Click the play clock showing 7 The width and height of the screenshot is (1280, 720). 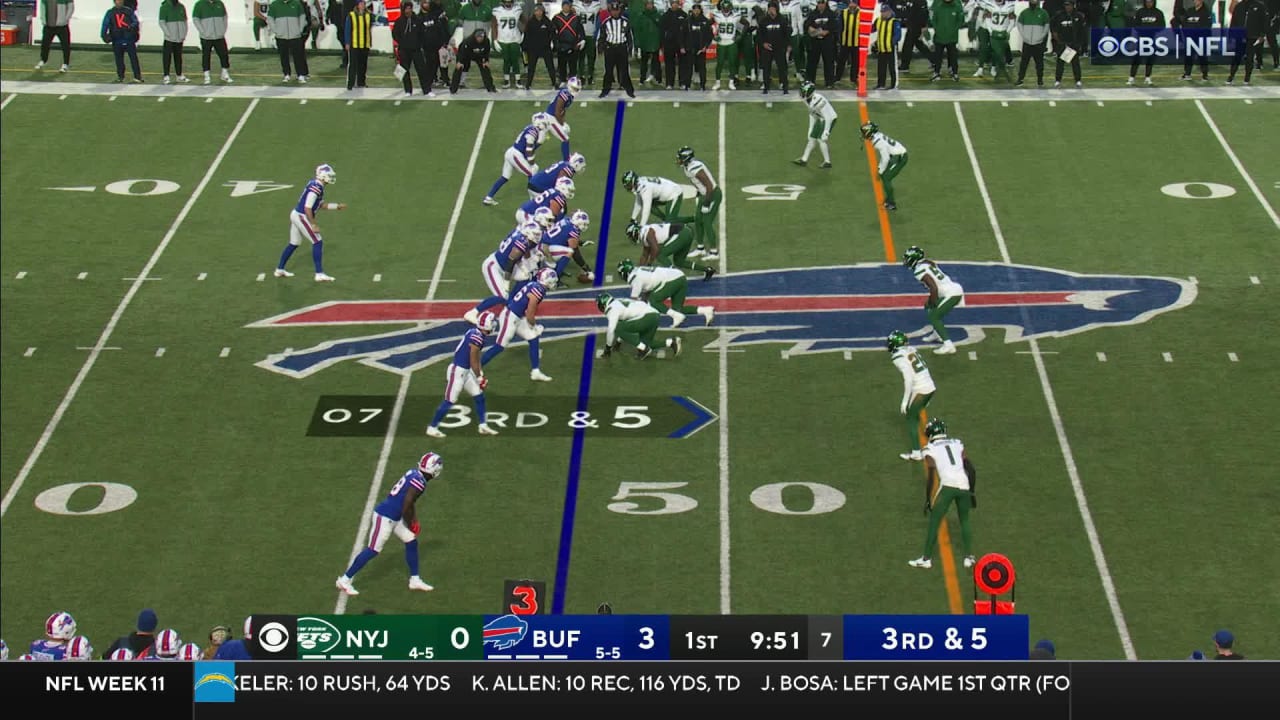[825, 639]
